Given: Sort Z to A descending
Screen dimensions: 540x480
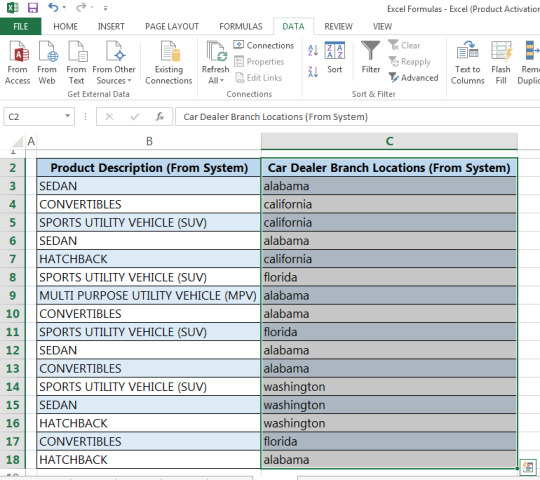Looking at the screenshot, I should [313, 72].
